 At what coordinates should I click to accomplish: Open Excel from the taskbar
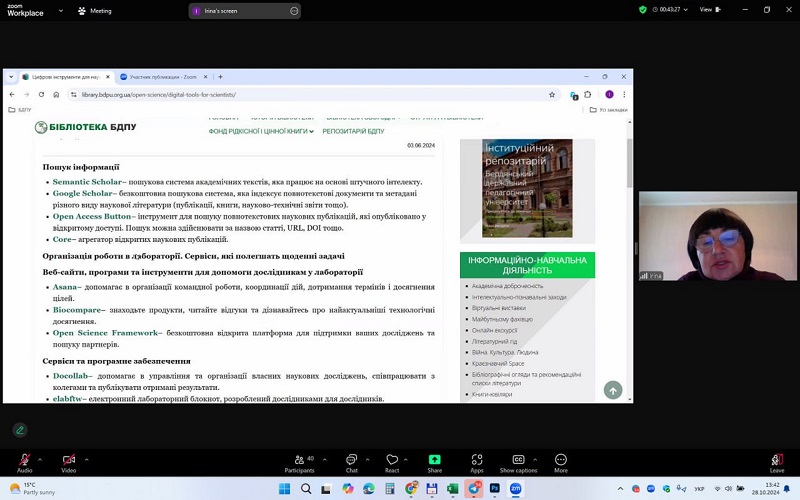coord(453,489)
